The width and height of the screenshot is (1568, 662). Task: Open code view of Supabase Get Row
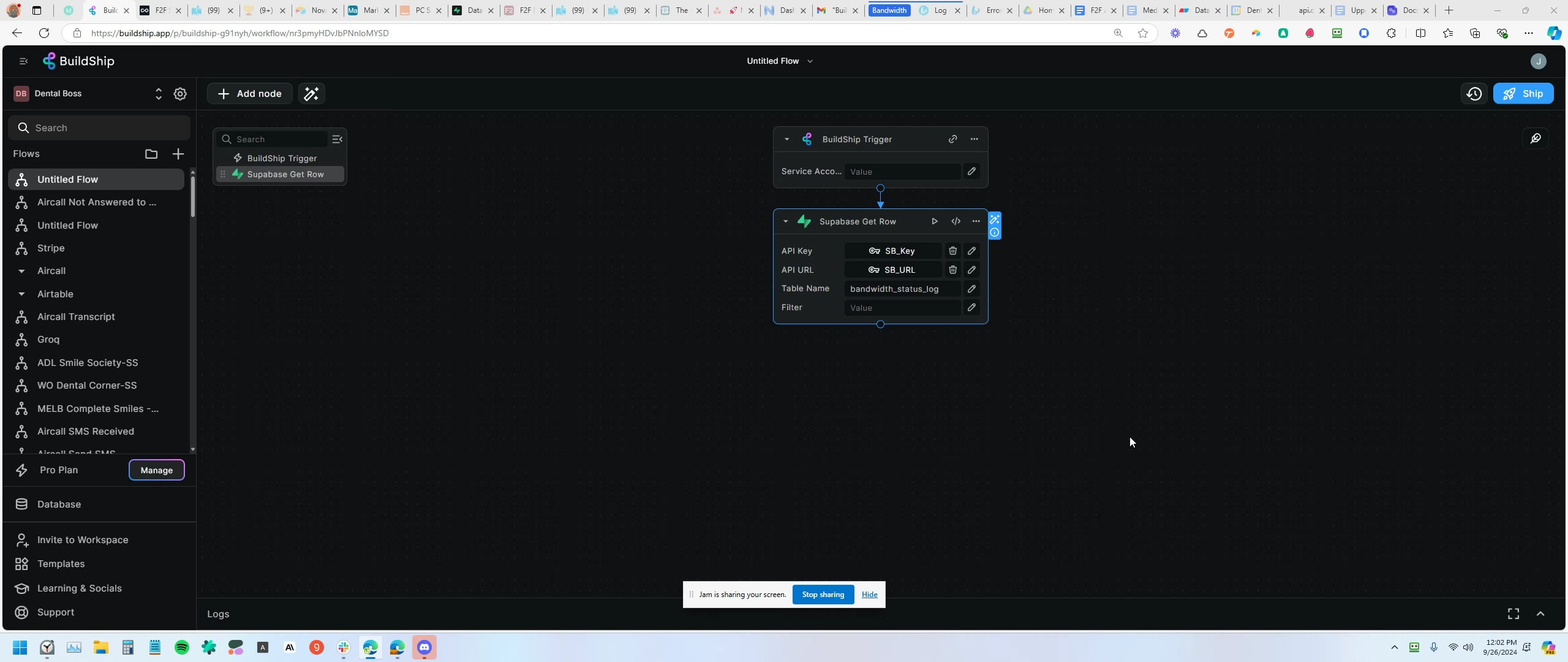tap(956, 221)
